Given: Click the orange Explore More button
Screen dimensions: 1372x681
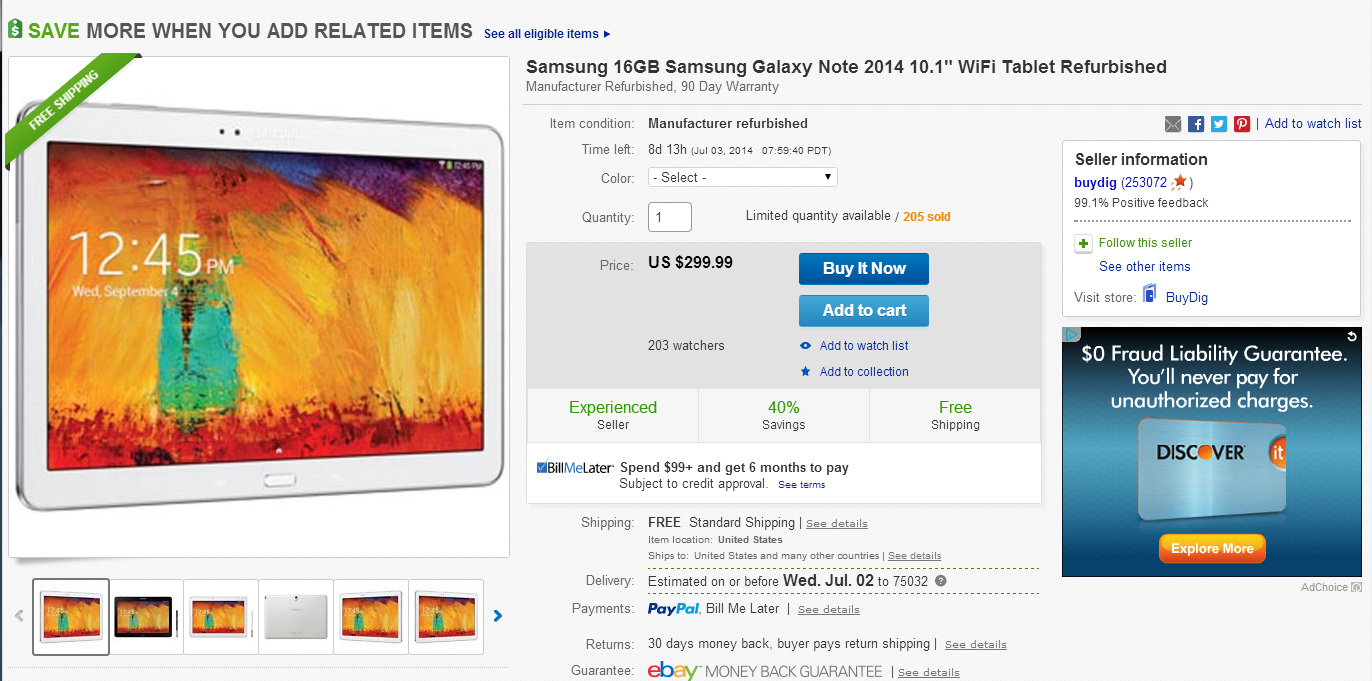Looking at the screenshot, I should 1212,548.
